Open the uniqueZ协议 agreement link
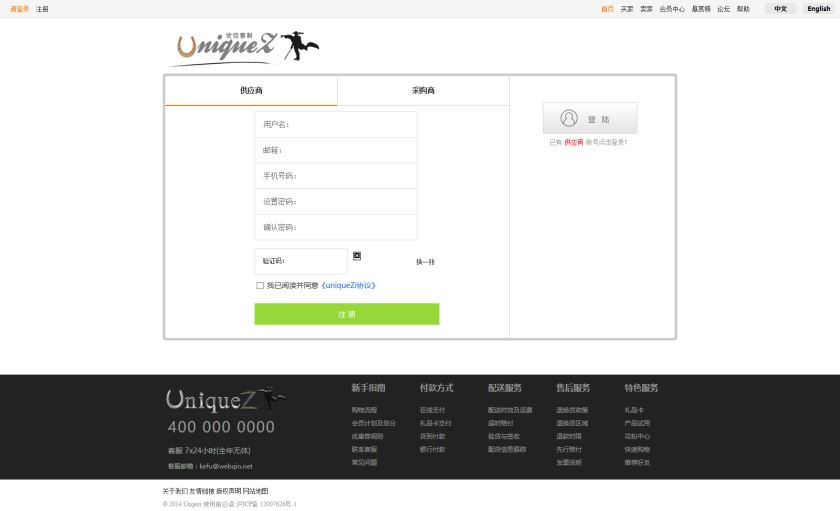 coord(348,285)
